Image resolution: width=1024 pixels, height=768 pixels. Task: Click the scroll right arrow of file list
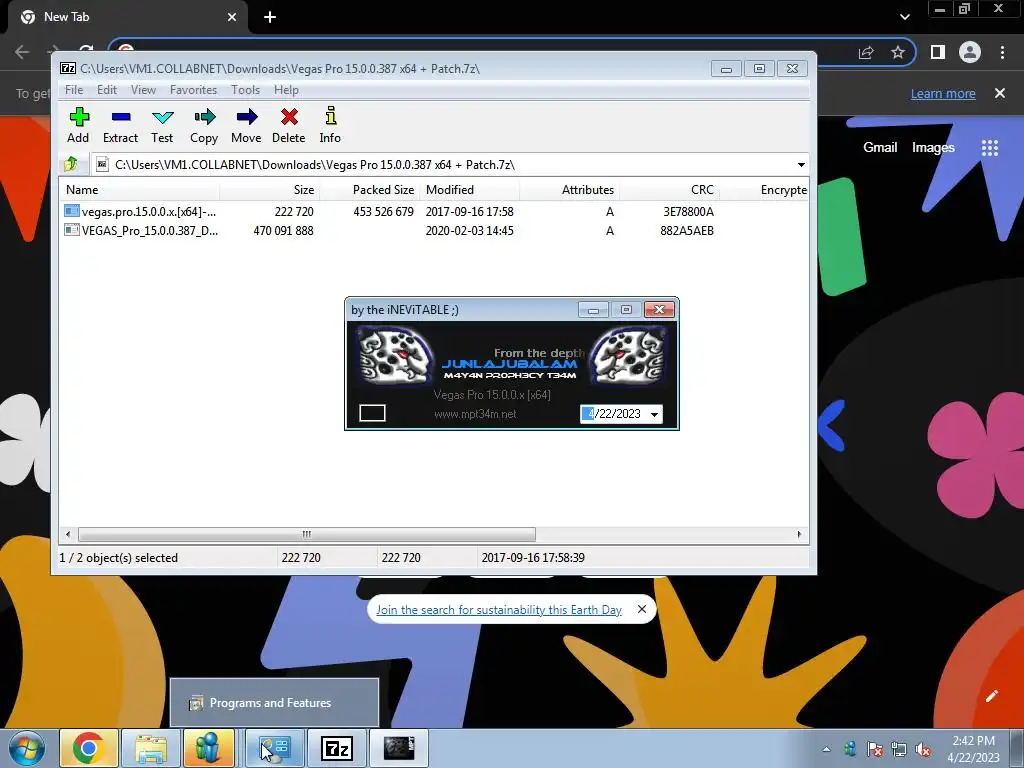point(799,534)
